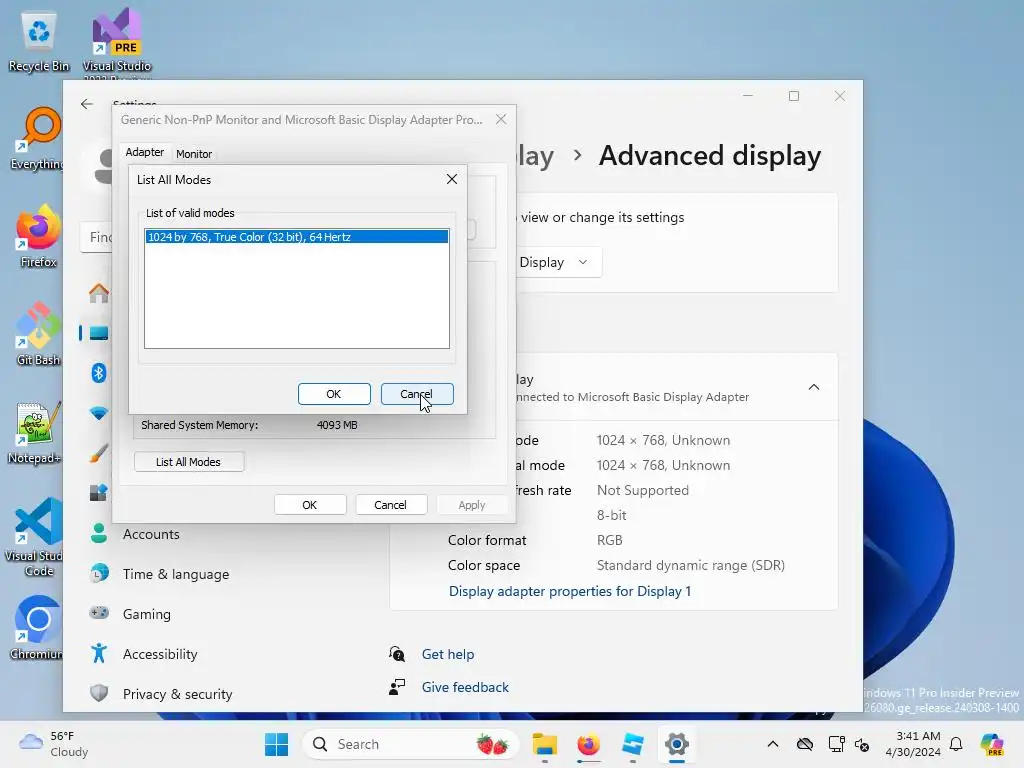Image resolution: width=1024 pixels, height=768 pixels.
Task: Click the muted volume tray icon
Action: [x=862, y=744]
